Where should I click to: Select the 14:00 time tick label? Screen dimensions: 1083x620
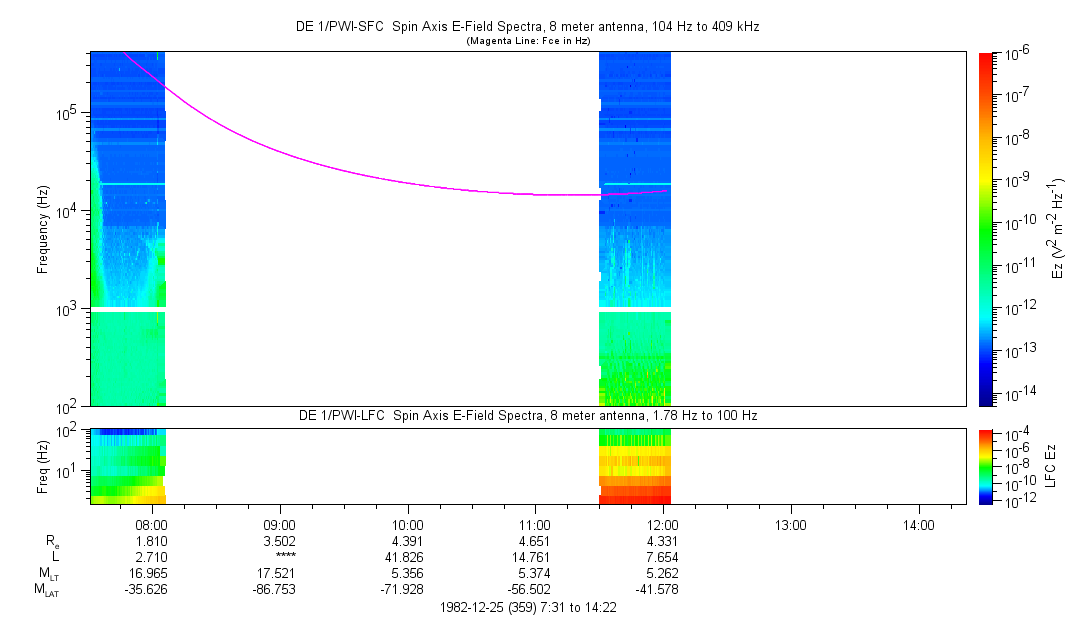tap(919, 523)
